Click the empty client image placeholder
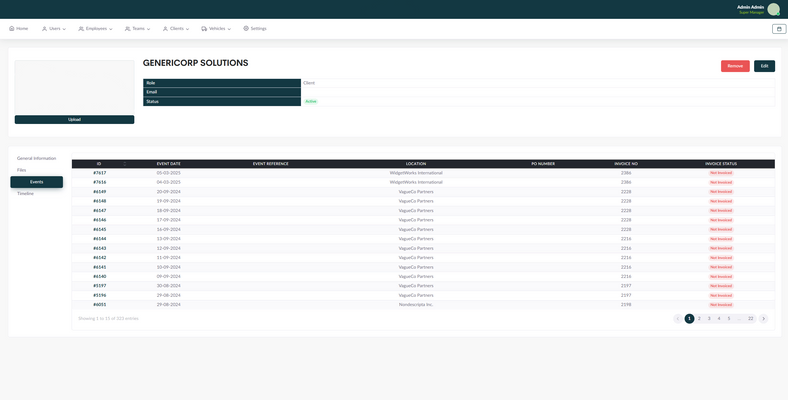 (x=74, y=87)
